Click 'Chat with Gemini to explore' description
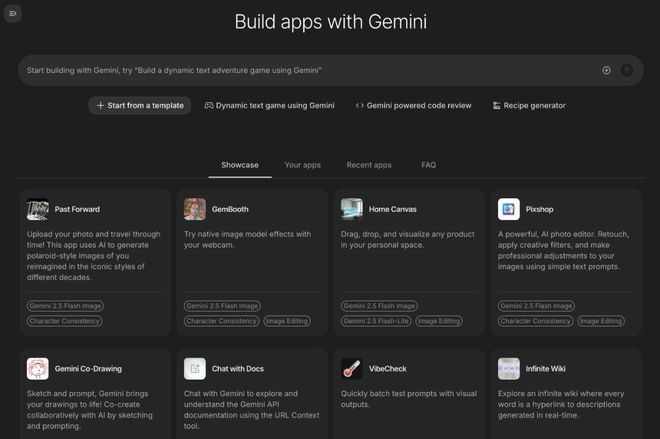Viewport: 660px width, 439px height. (251, 410)
